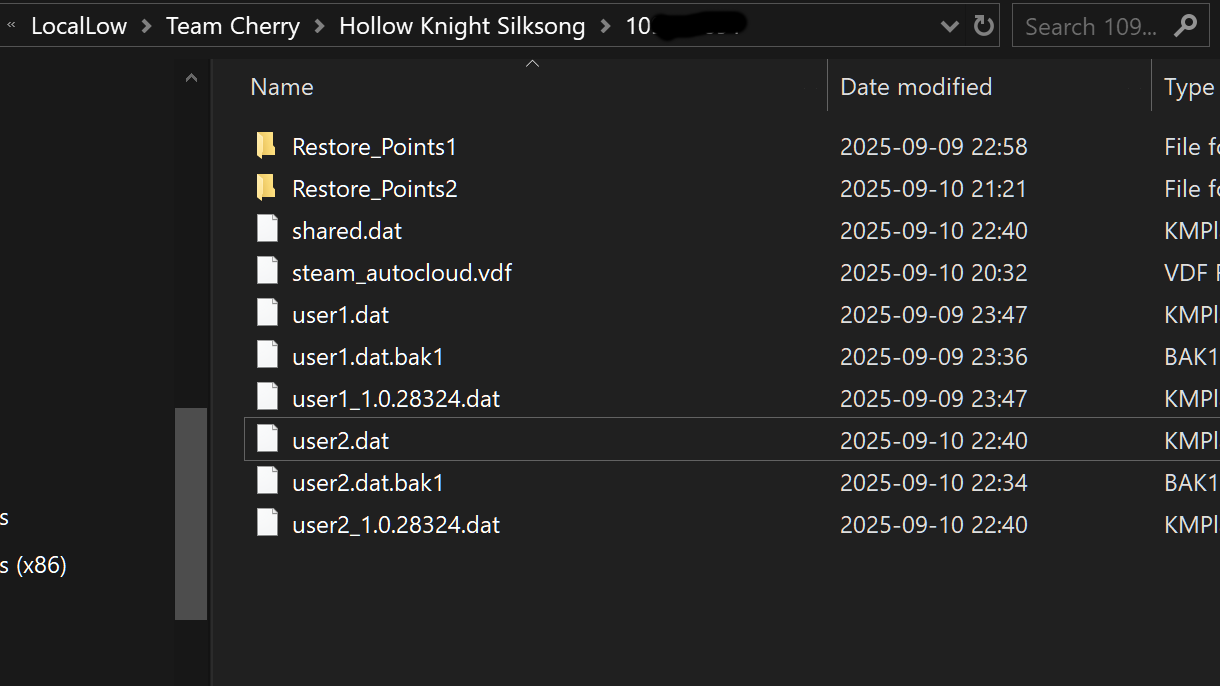The height and width of the screenshot is (686, 1220).
Task: Select the user2_1.0.28324.dat file name
Action: 396,525
